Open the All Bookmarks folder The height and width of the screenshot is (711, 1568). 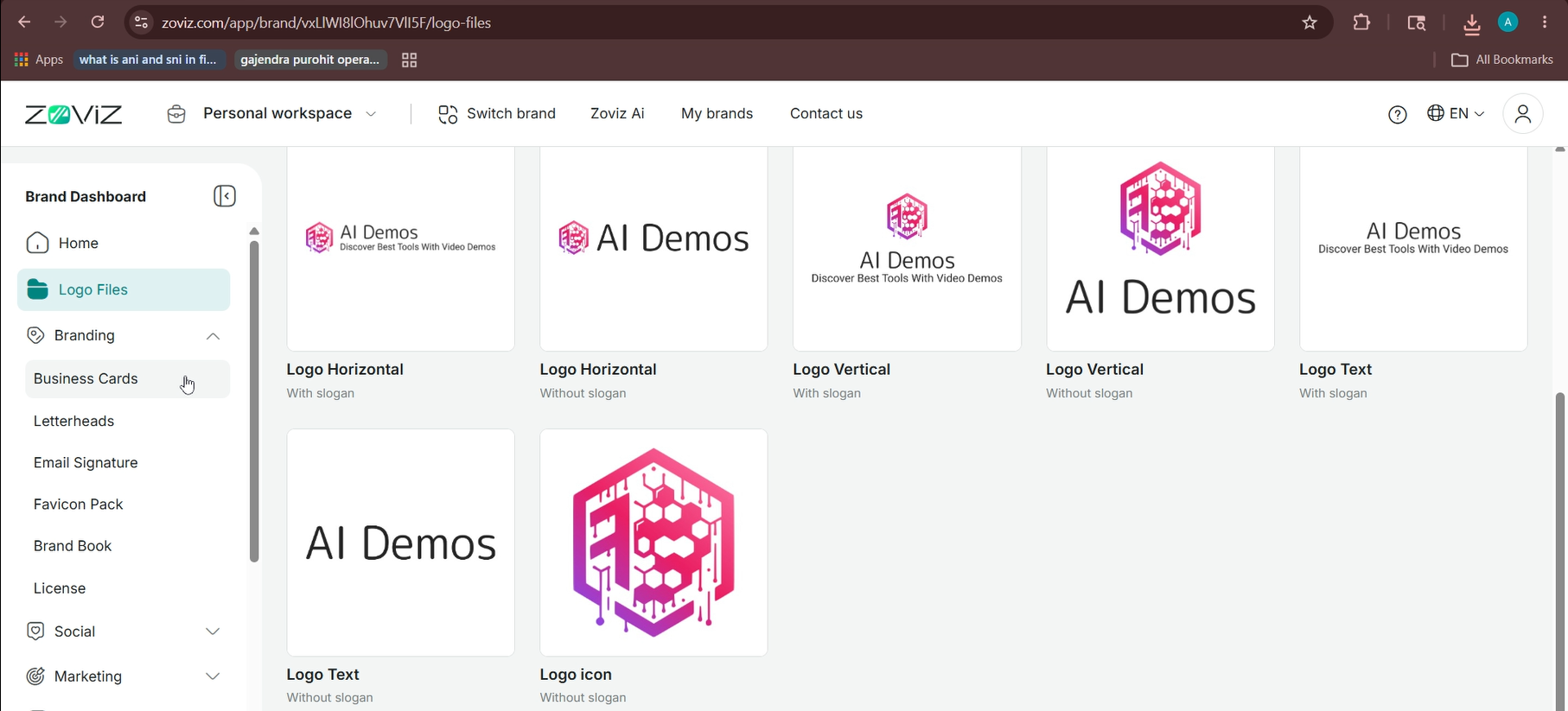(1502, 60)
